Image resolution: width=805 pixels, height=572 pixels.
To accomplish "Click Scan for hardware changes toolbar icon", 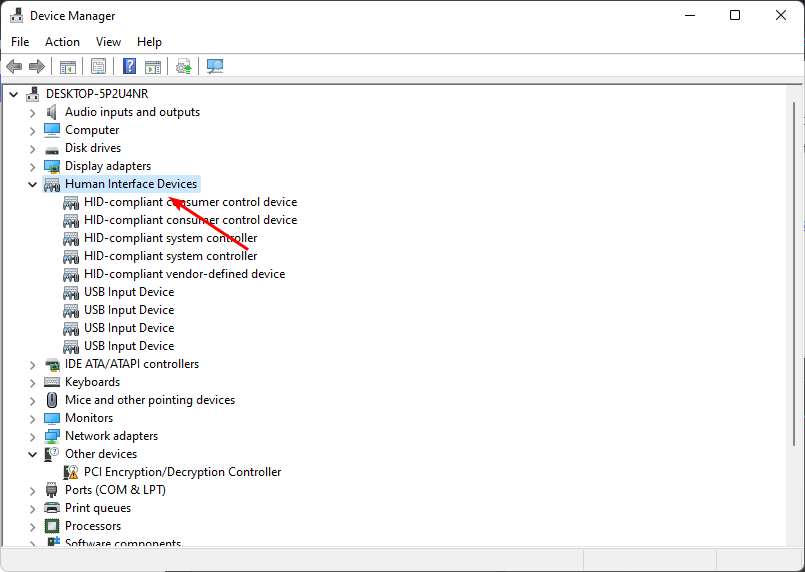I will tap(215, 66).
